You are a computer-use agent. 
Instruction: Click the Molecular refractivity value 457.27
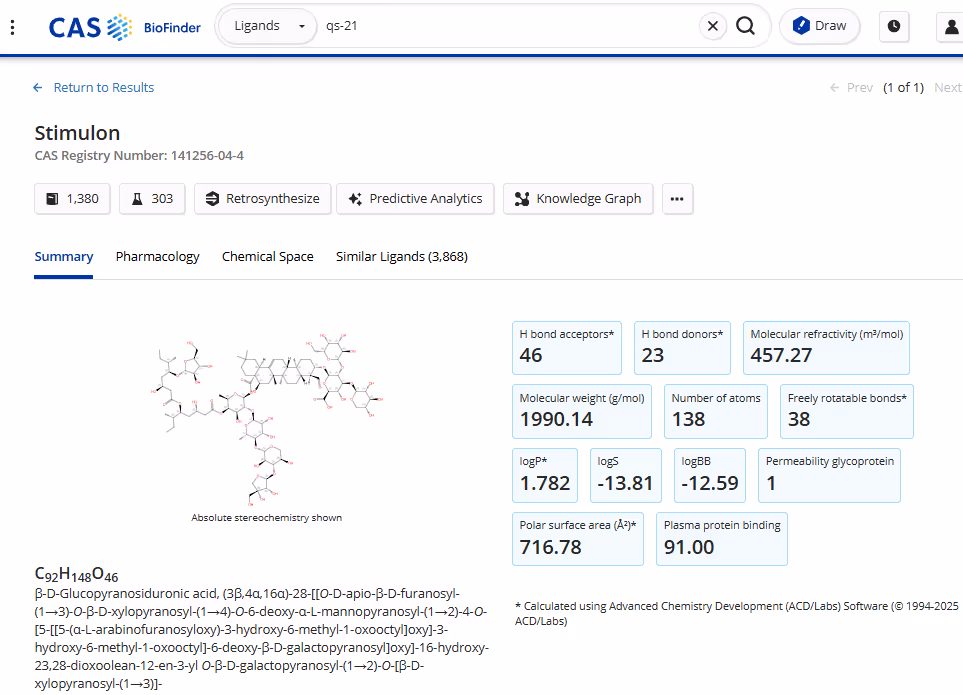click(781, 355)
